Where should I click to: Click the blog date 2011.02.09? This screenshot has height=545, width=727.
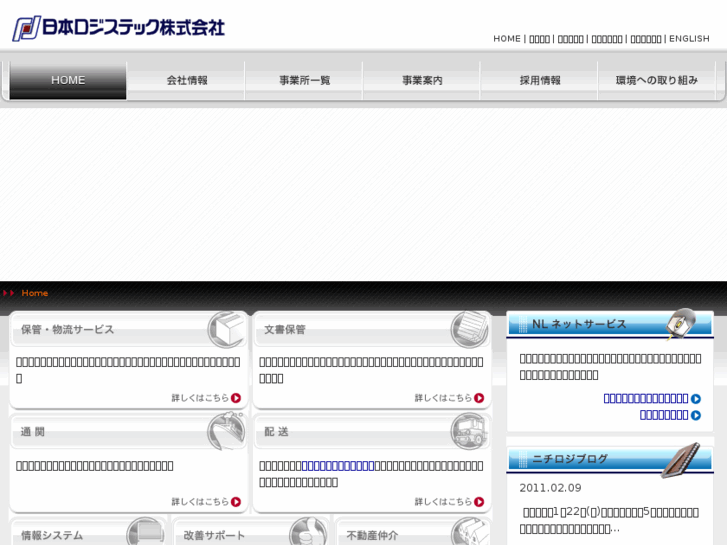pos(550,488)
